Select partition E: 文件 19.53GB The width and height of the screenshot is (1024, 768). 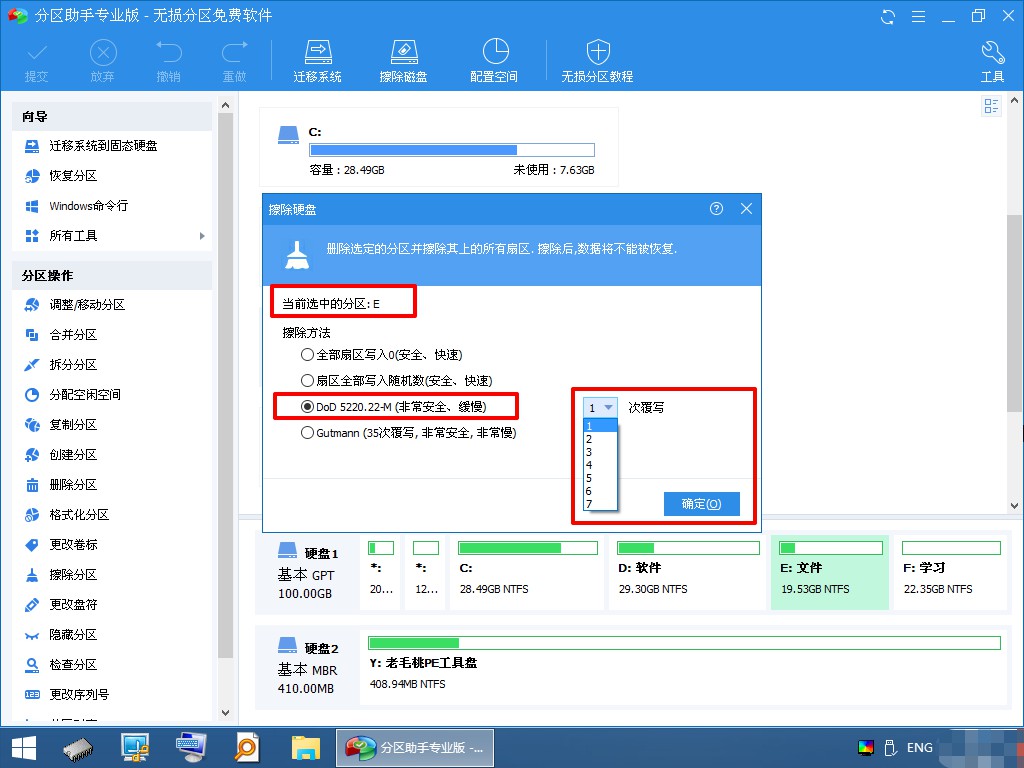(830, 572)
